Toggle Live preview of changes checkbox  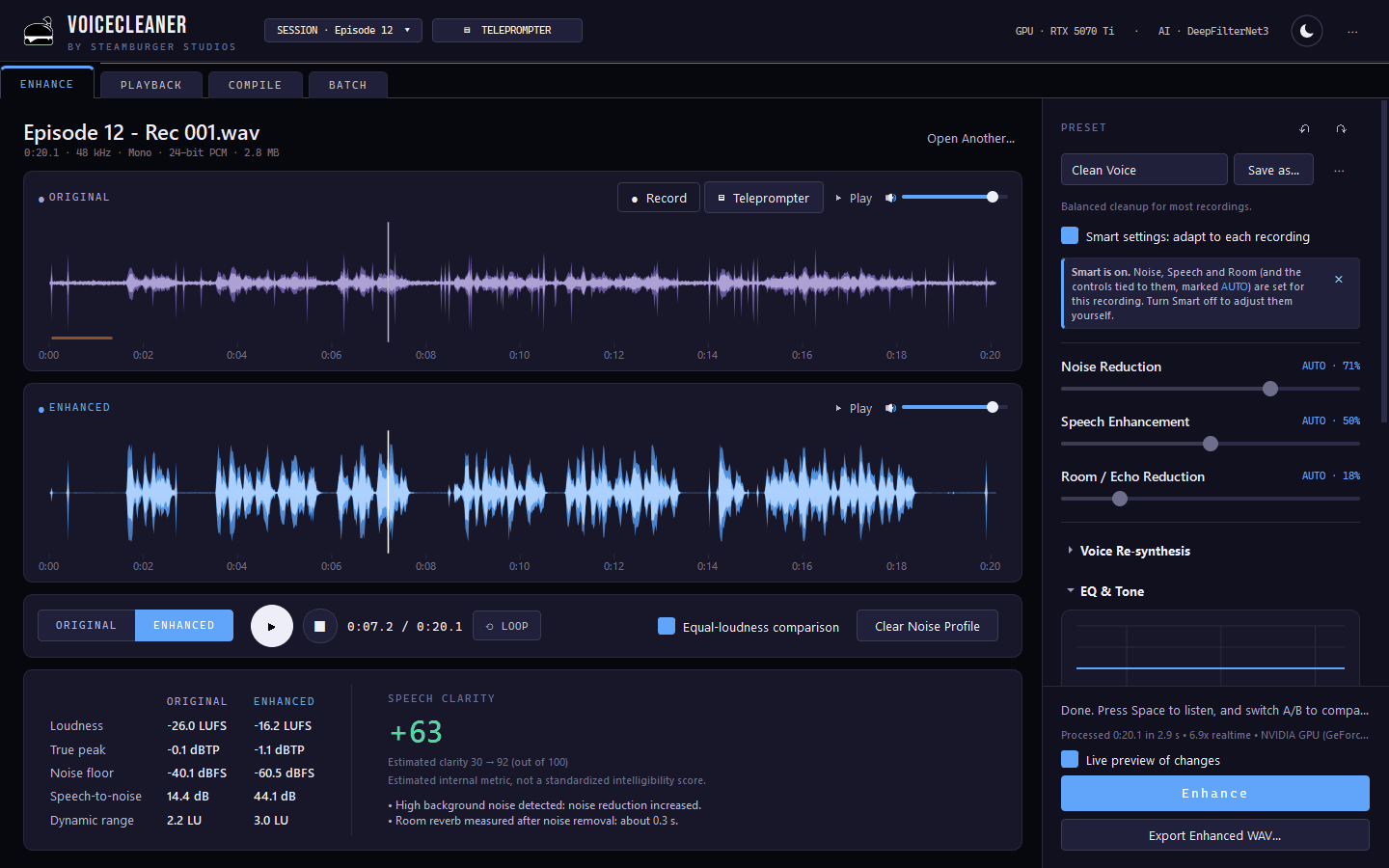(x=1070, y=759)
